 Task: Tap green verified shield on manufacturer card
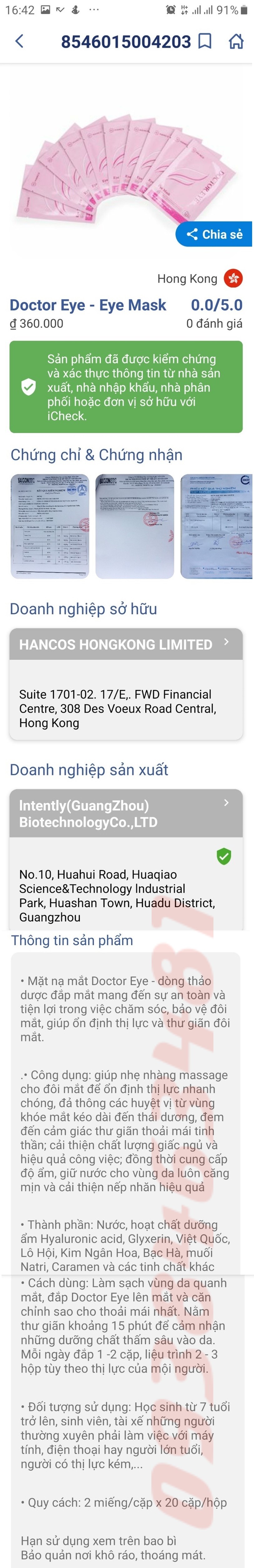(224, 856)
